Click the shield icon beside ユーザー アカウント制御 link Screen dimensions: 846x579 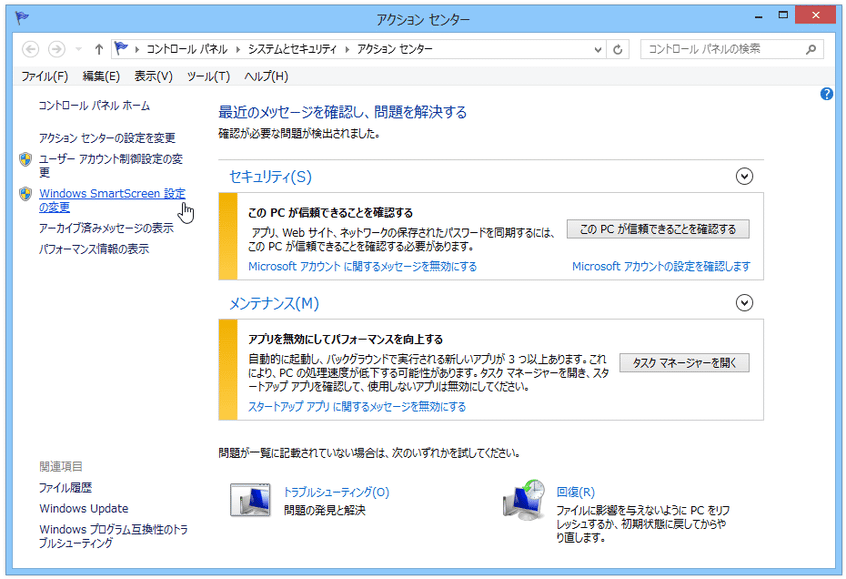25,159
